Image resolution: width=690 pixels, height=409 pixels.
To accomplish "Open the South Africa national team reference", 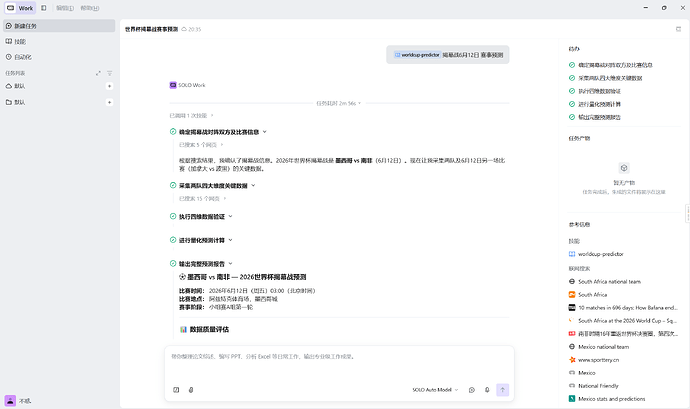I will tap(605, 281).
